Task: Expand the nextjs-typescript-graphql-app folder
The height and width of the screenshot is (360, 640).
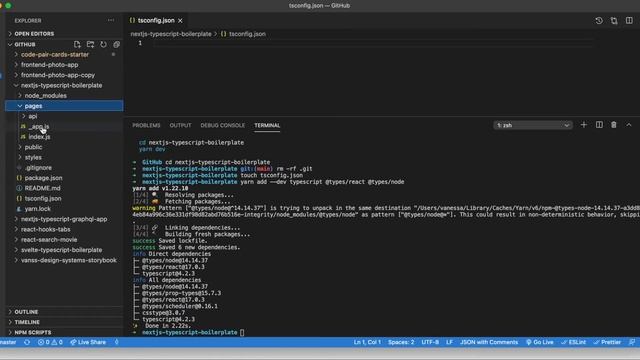Action: coord(64,219)
